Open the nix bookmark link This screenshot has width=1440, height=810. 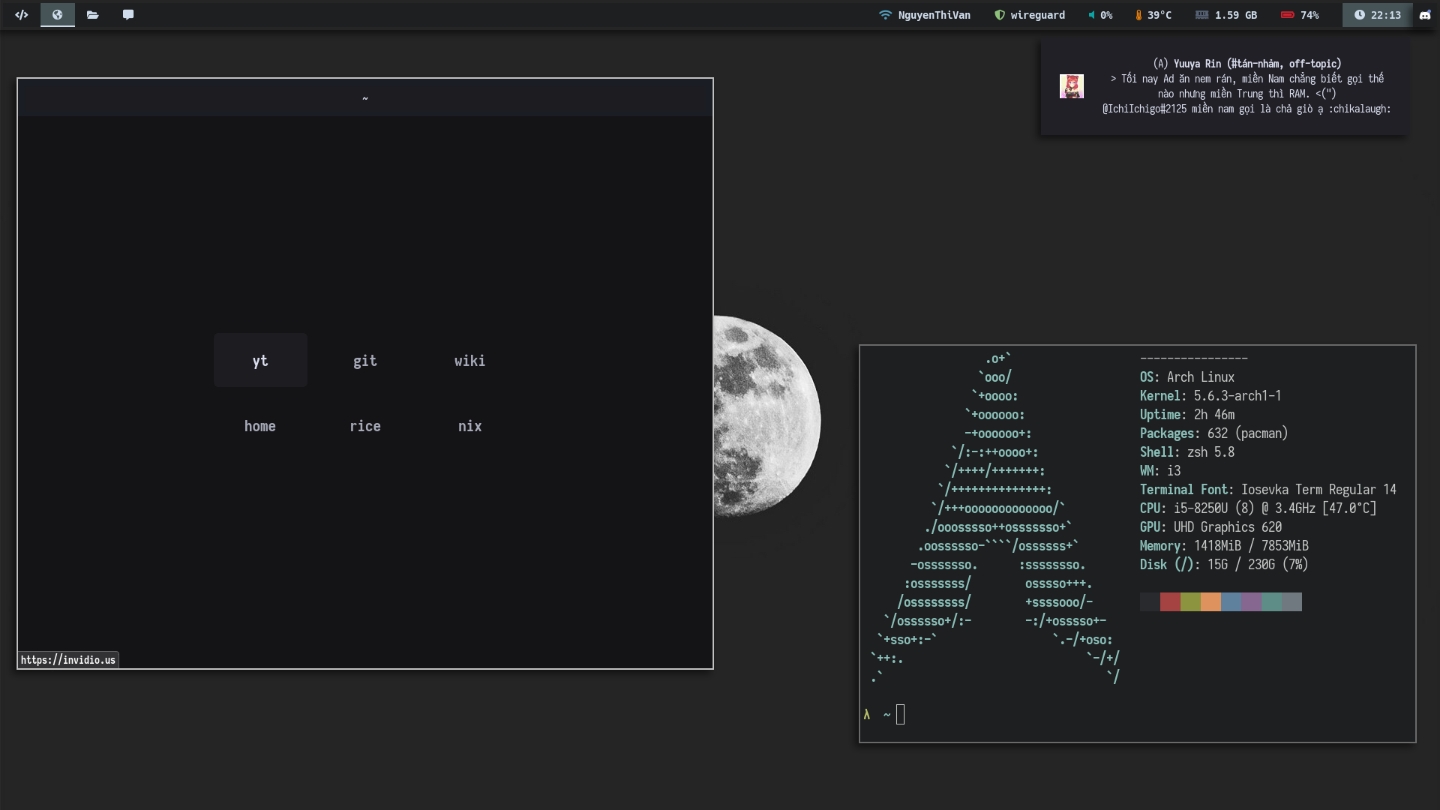(470, 426)
